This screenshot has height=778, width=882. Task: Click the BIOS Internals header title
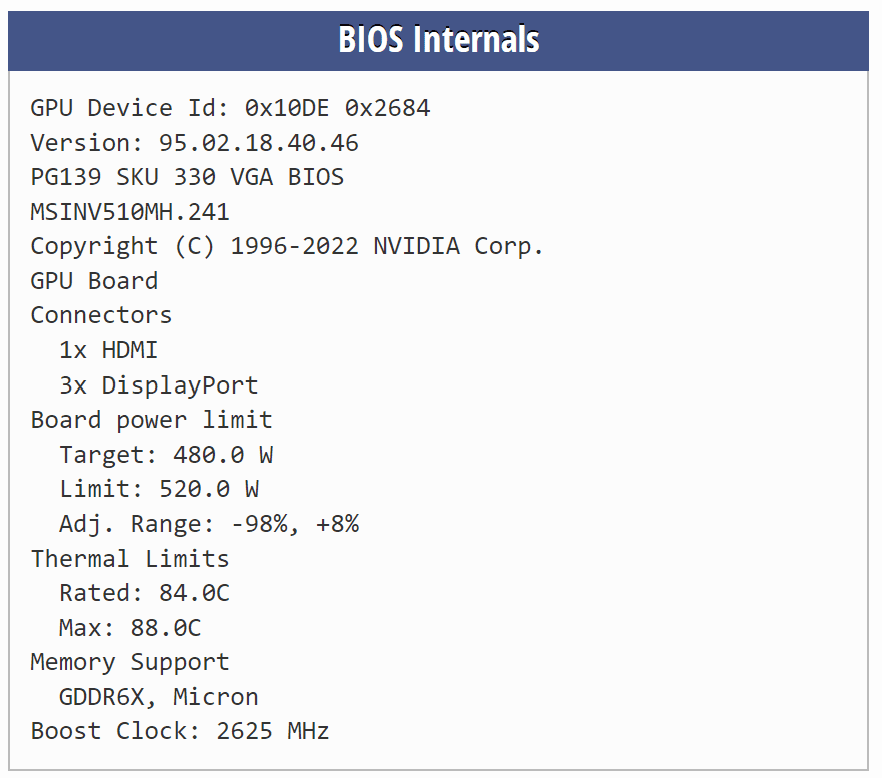(439, 39)
